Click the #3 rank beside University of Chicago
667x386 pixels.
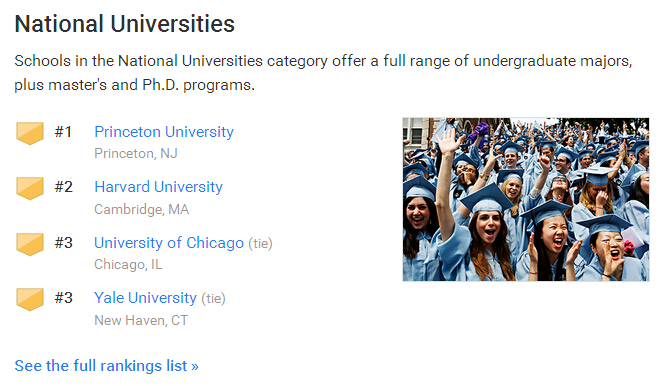(63, 243)
